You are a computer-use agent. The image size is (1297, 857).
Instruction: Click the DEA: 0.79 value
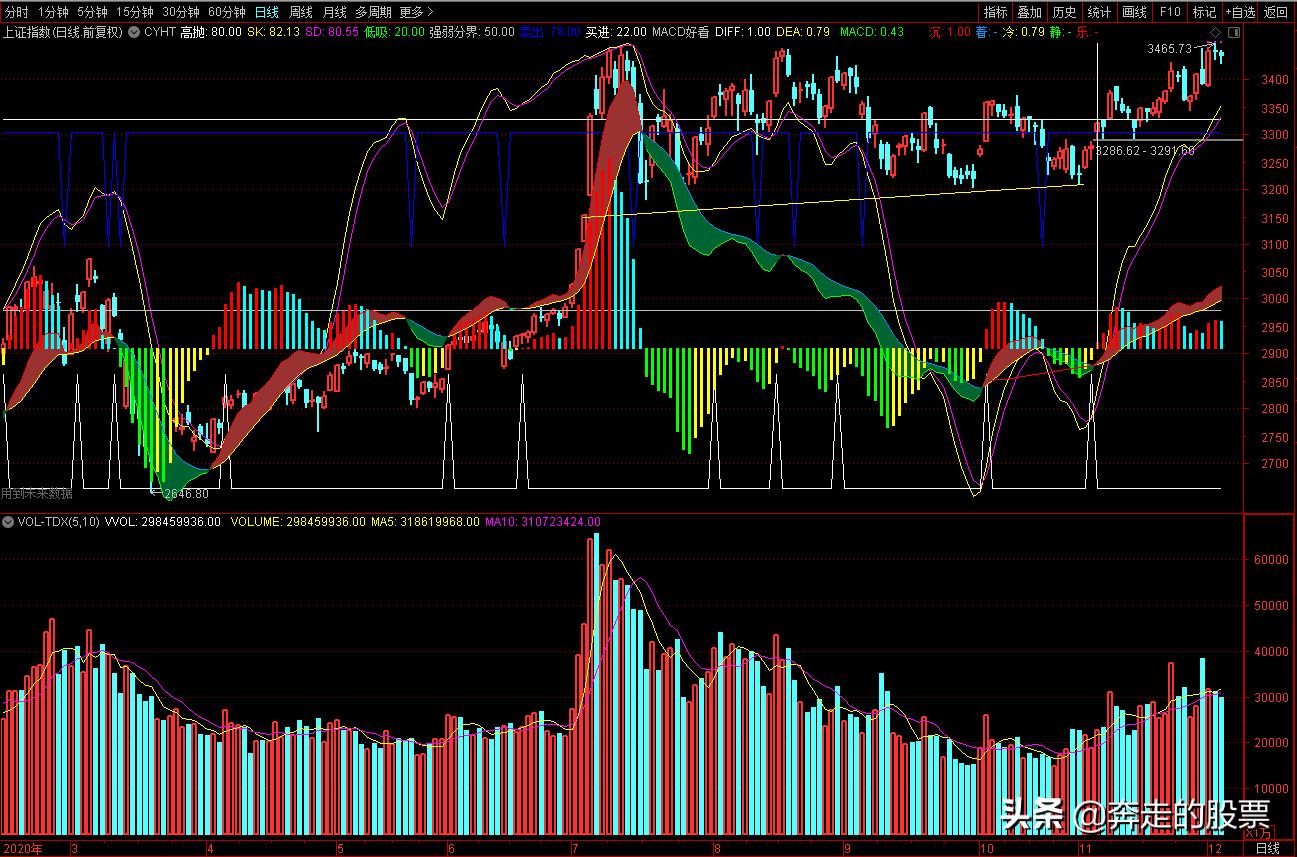click(x=804, y=32)
